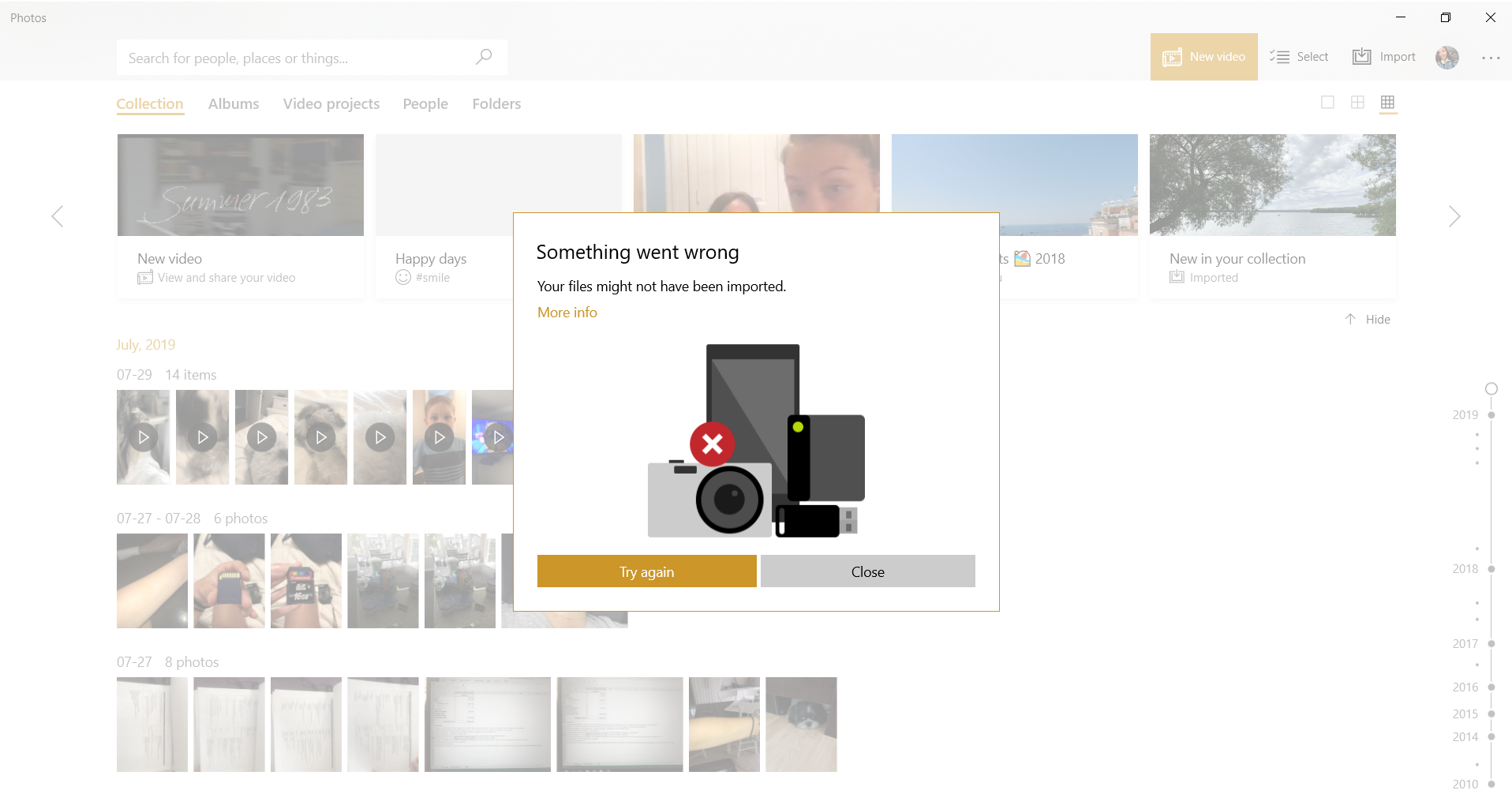The height and width of the screenshot is (794, 1512).
Task: Click the video icon beside View and share
Action: click(x=145, y=278)
